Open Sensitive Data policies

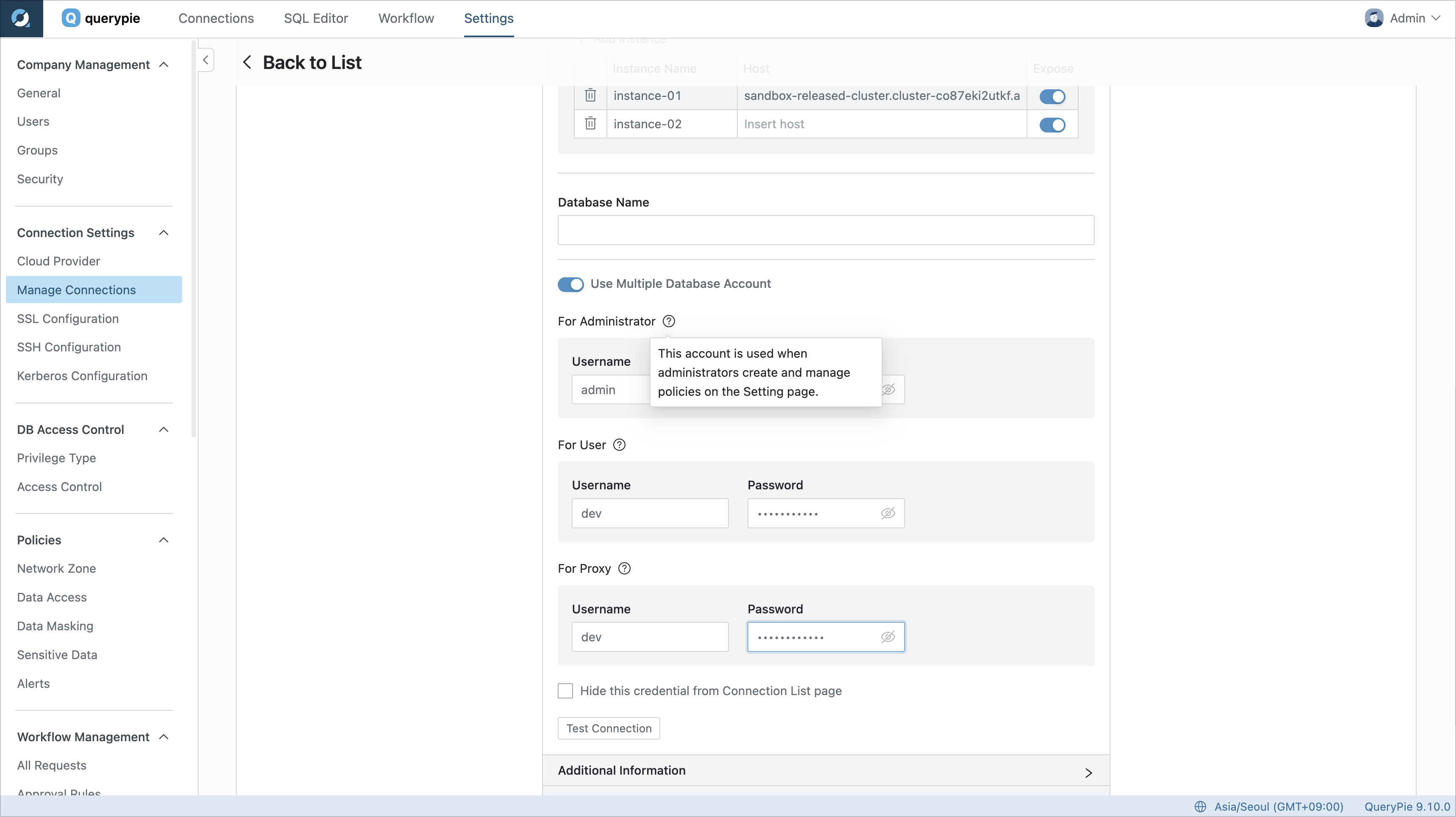pos(56,655)
